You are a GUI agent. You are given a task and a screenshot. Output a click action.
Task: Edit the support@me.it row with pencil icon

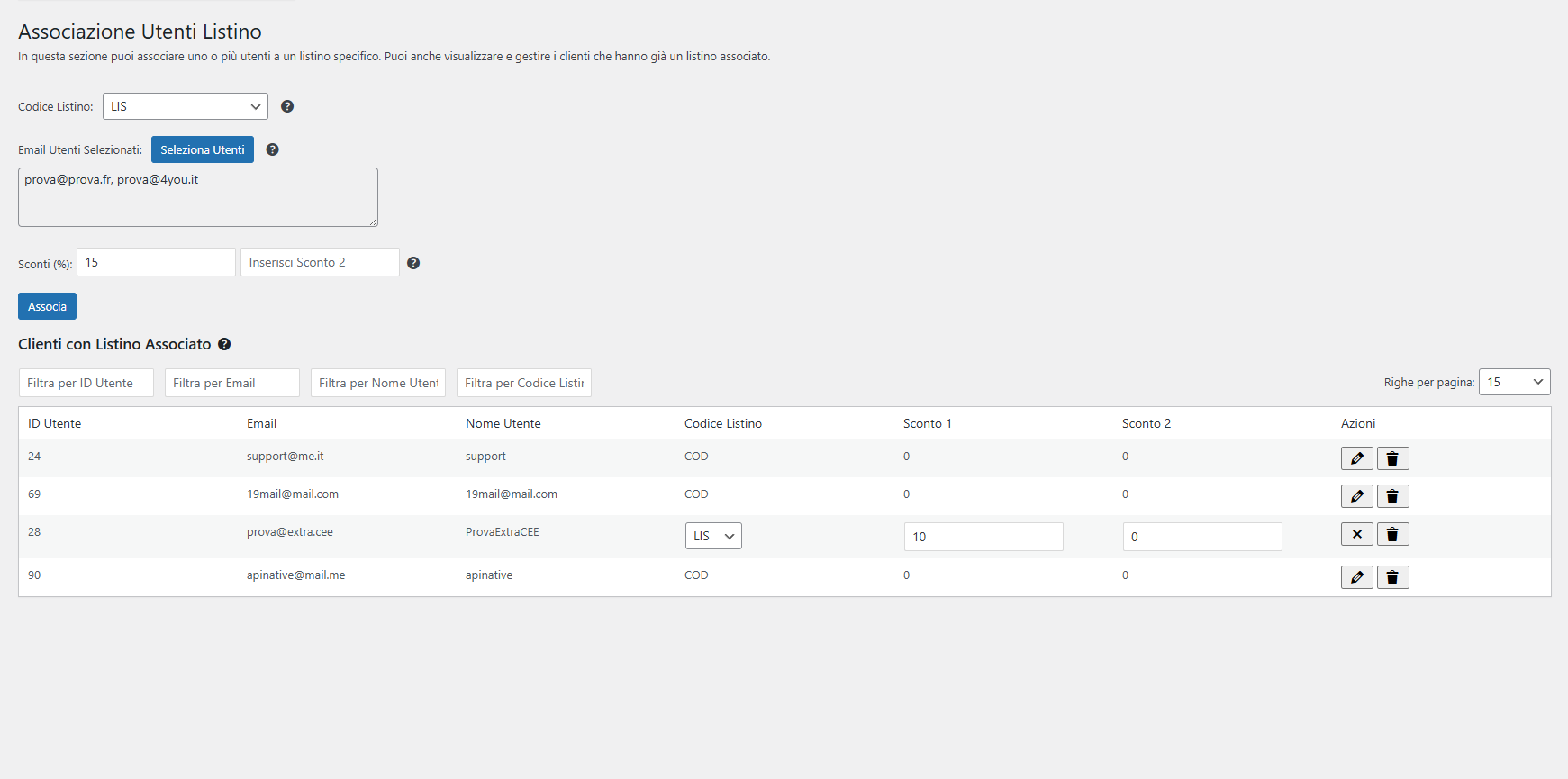[1356, 458]
